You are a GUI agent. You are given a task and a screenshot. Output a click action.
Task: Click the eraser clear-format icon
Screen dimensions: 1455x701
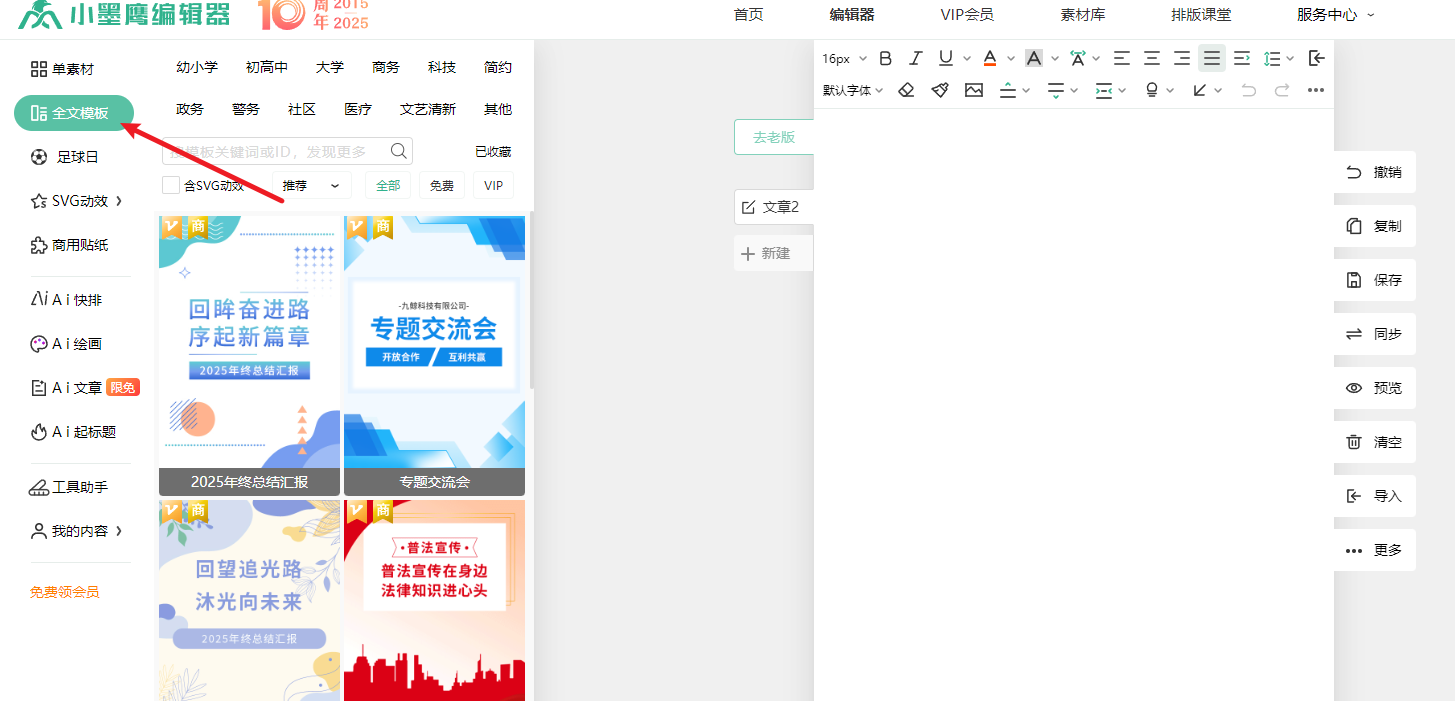[x=906, y=90]
